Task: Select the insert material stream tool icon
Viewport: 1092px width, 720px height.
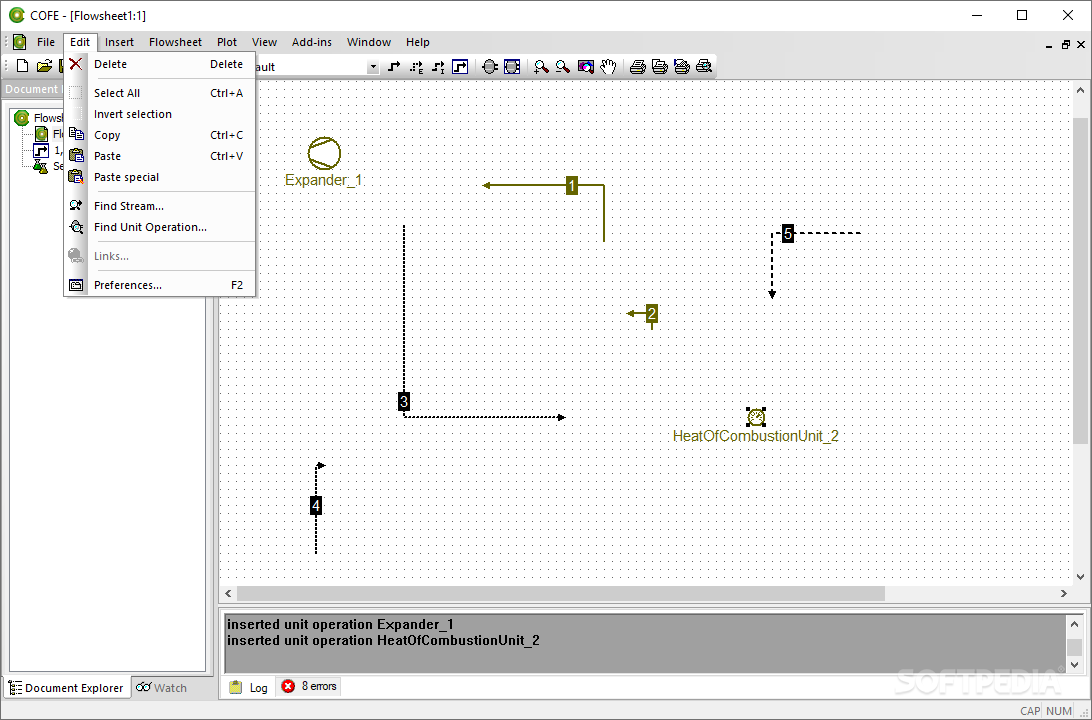Action: tap(394, 67)
